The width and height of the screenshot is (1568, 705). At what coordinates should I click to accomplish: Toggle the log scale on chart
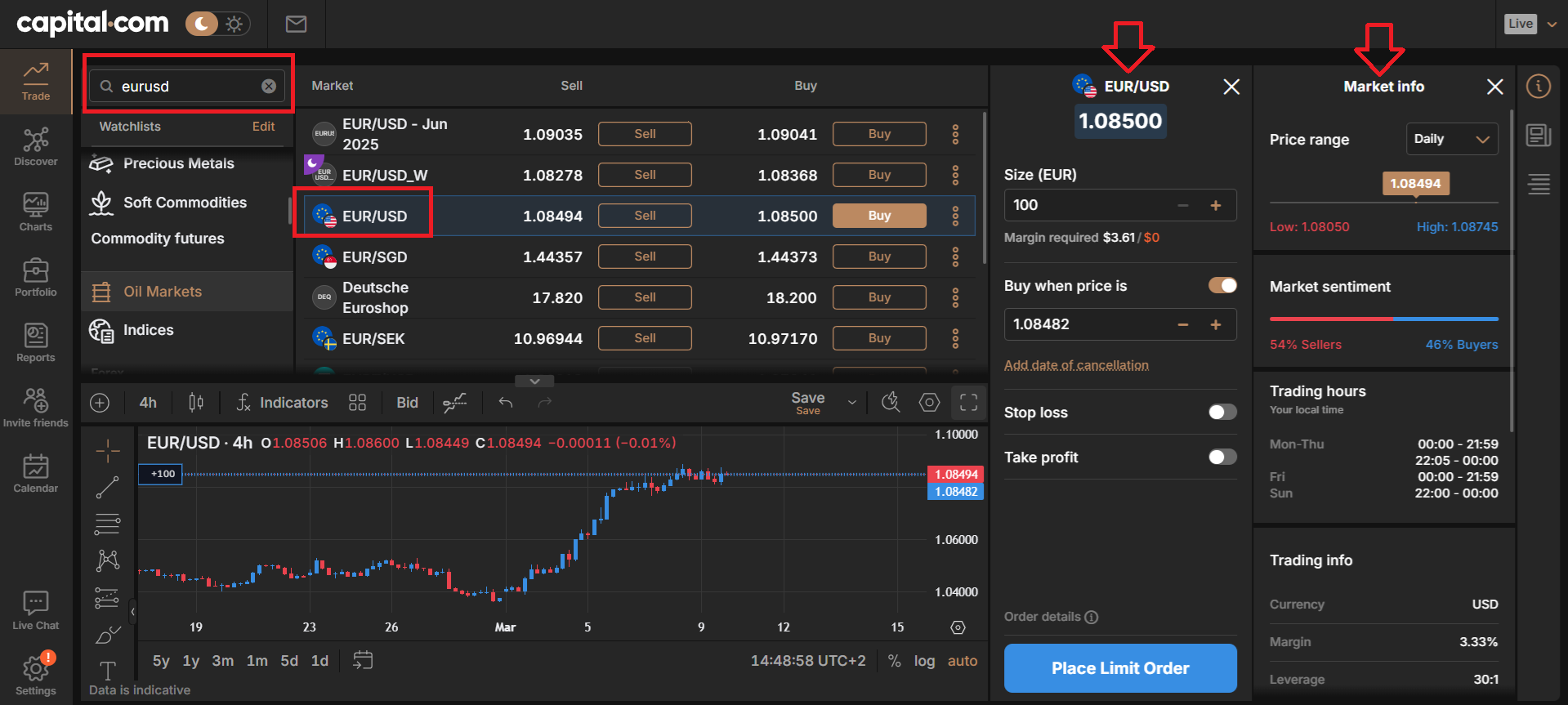point(924,661)
